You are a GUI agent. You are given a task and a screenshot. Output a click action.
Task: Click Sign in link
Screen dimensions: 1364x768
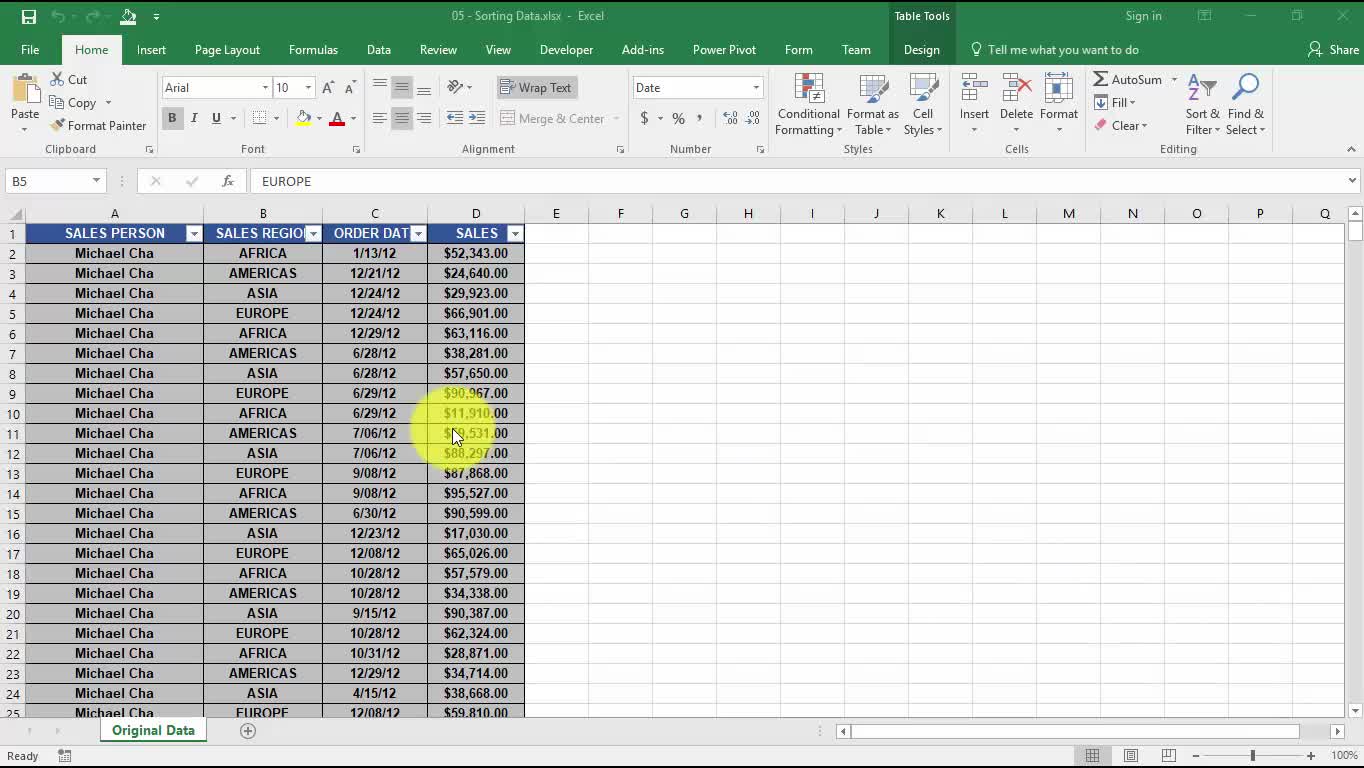1143,16
